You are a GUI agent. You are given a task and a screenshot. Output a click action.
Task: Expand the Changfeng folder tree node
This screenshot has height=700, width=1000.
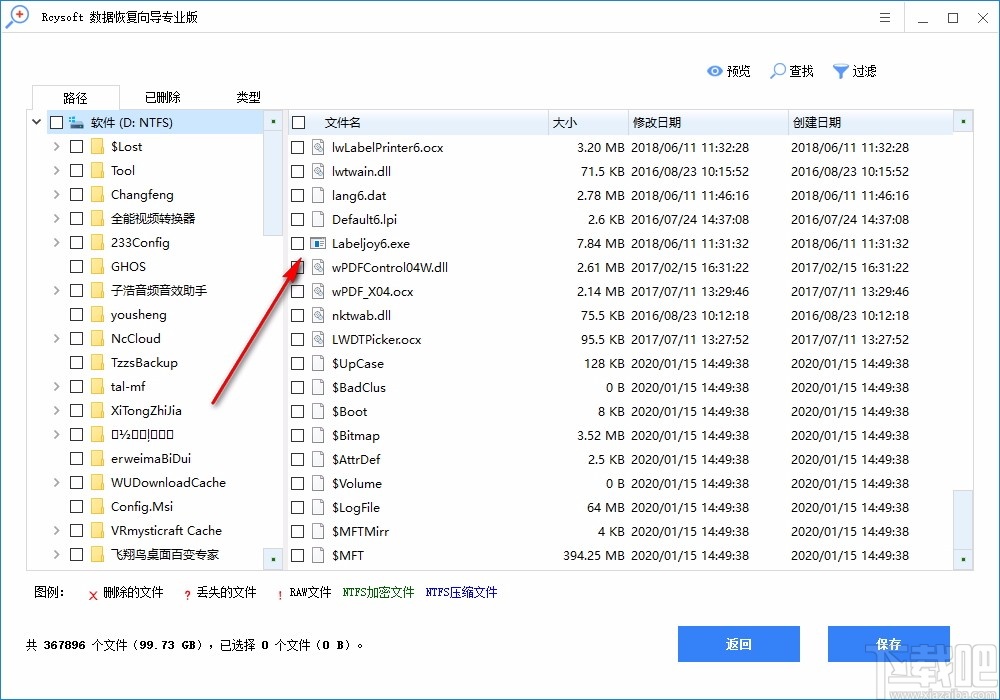56,194
